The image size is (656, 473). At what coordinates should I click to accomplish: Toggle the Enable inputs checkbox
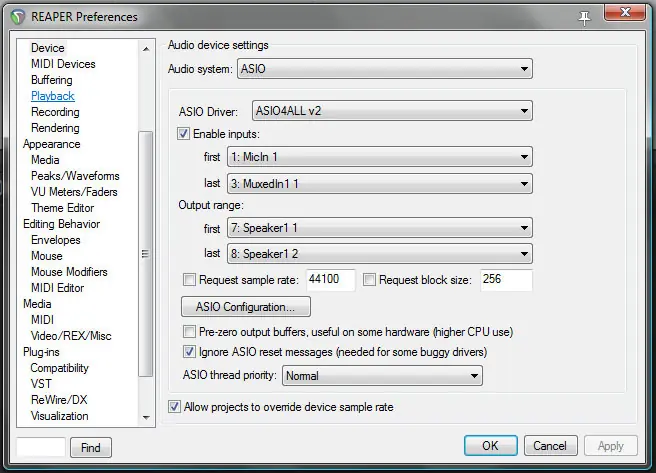pyautogui.click(x=183, y=134)
